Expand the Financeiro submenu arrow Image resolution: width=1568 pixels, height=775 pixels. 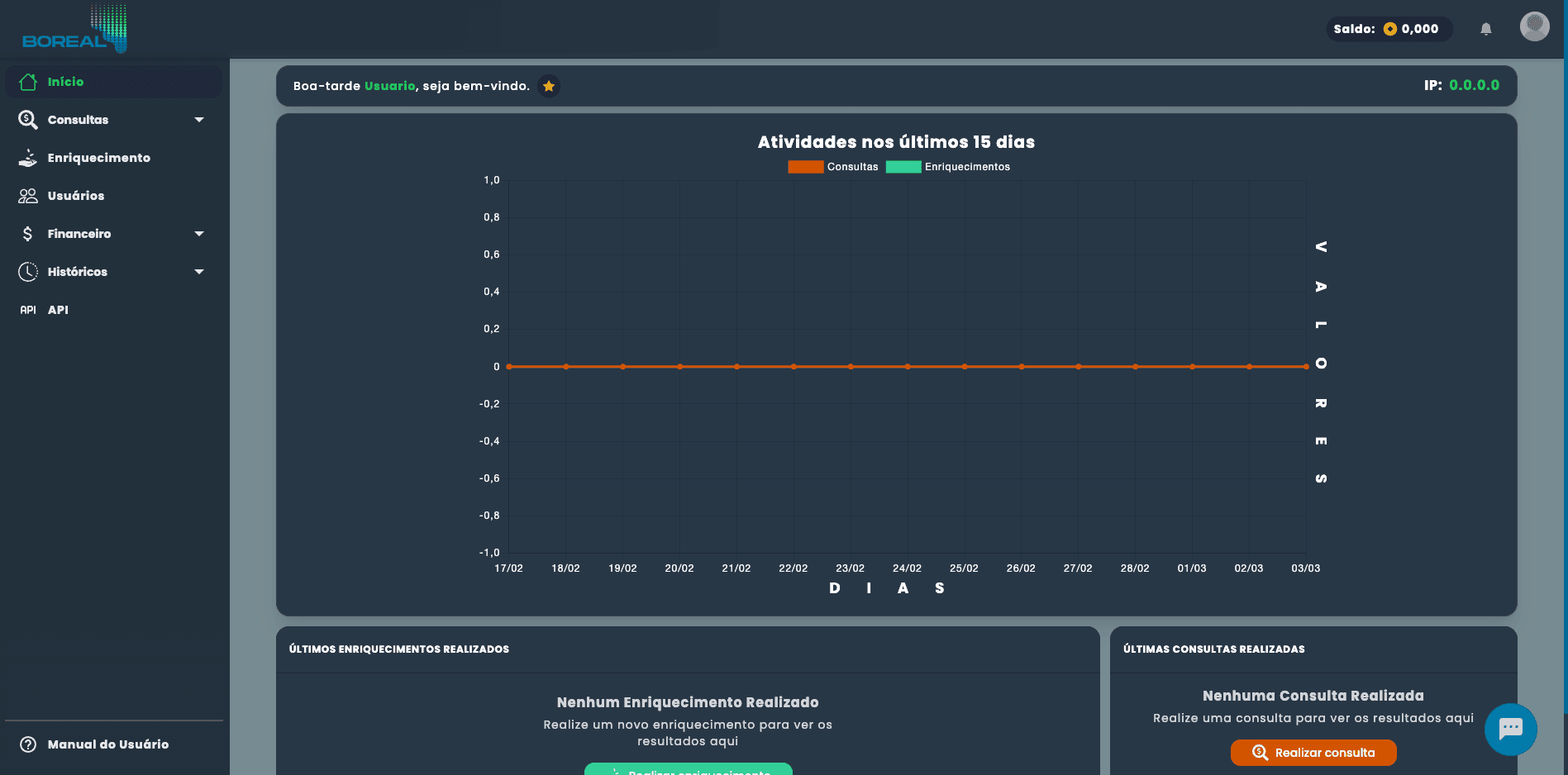[x=199, y=234]
